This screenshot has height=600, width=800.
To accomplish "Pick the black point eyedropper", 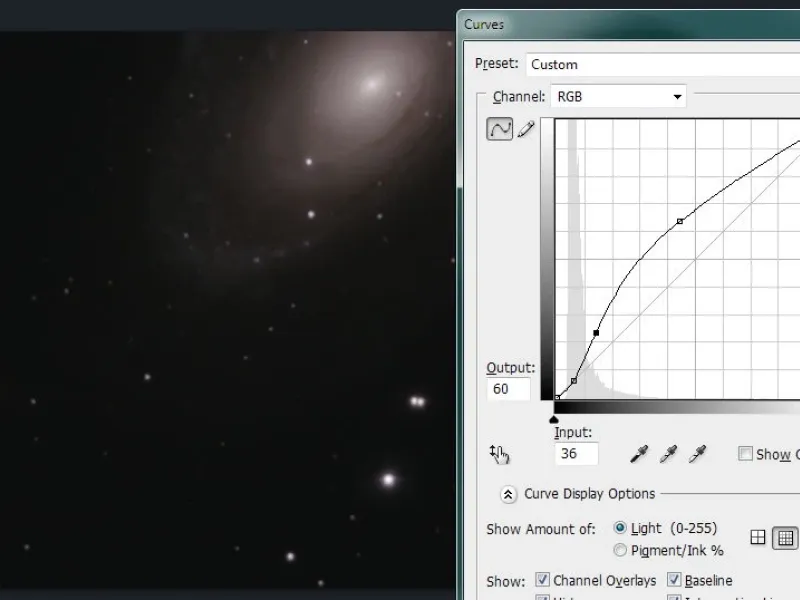I will pyautogui.click(x=638, y=455).
